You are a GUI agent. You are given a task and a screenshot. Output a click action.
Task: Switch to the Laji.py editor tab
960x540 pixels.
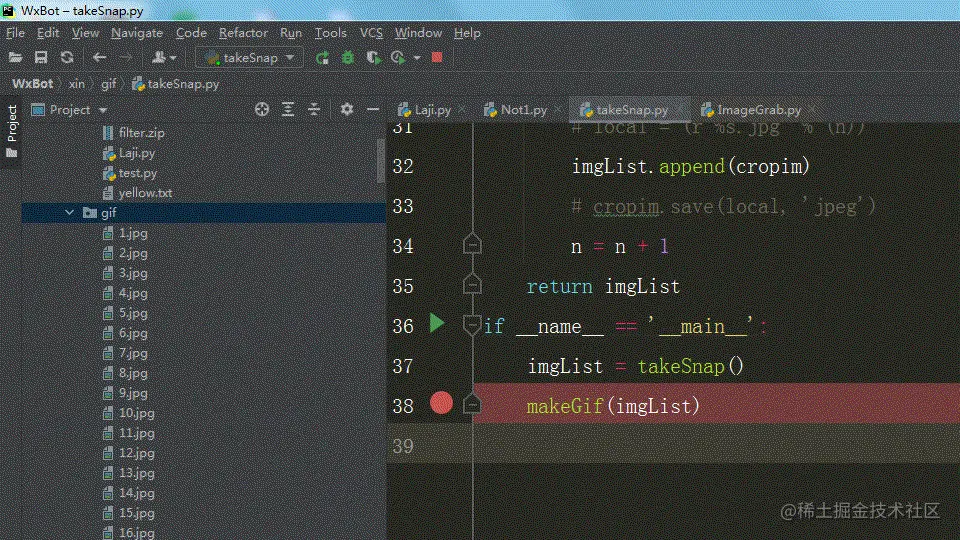[x=425, y=110]
